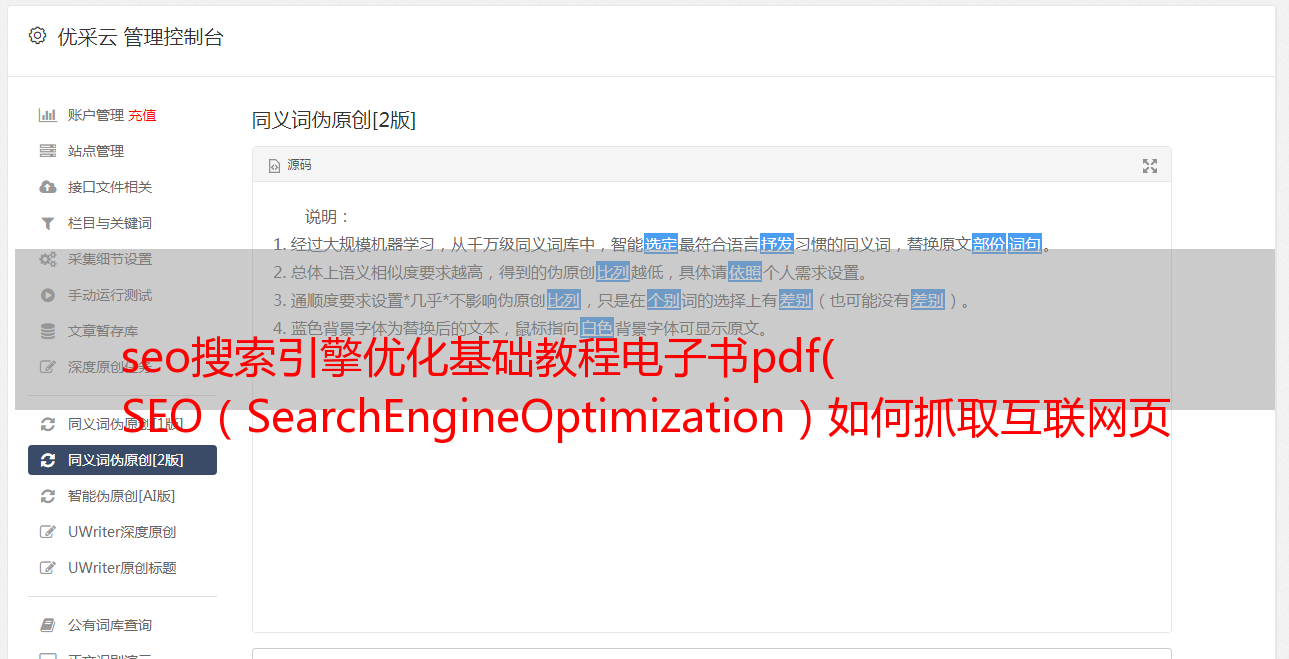
Task: Click the filter icon for 栏目与关键词
Action: pyautogui.click(x=47, y=223)
